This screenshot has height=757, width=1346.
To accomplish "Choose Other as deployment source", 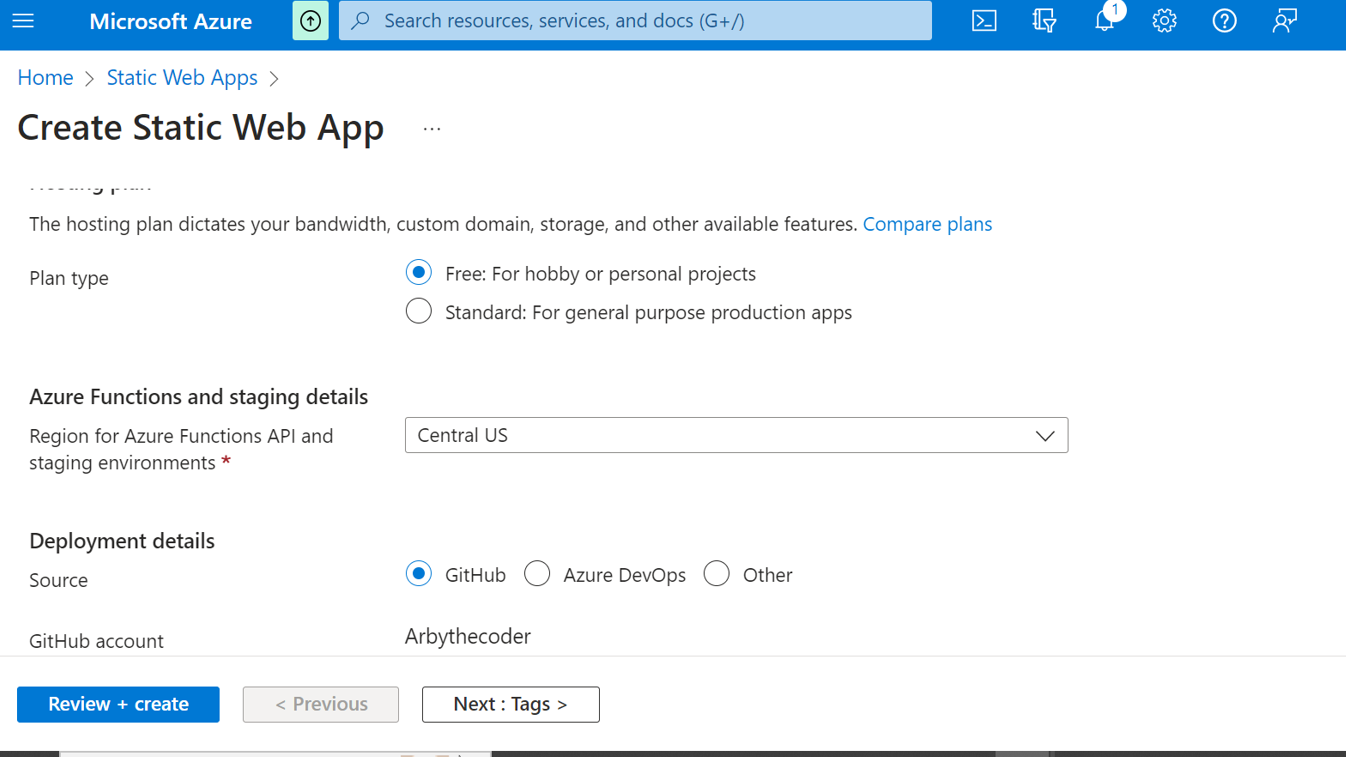I will click(x=716, y=574).
